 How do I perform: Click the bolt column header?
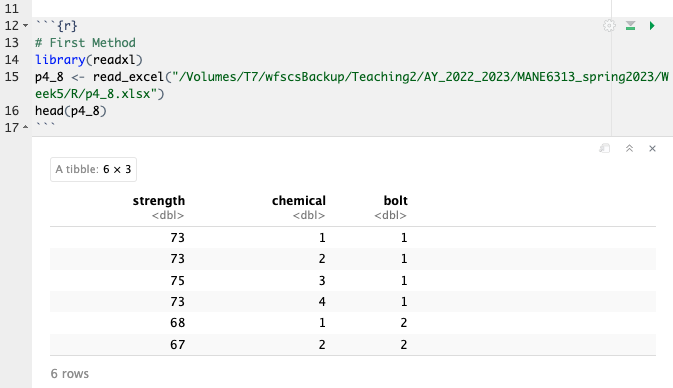[396, 200]
